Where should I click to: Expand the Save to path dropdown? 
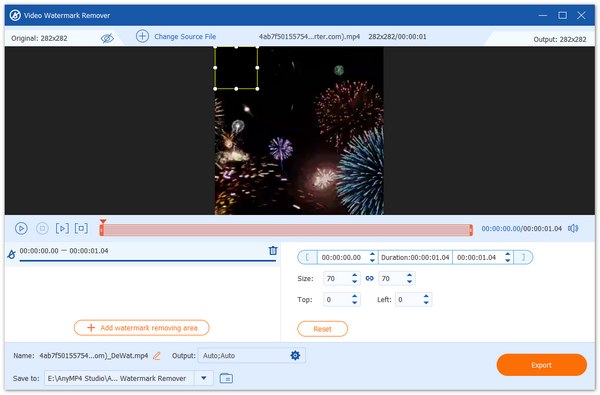click(204, 378)
